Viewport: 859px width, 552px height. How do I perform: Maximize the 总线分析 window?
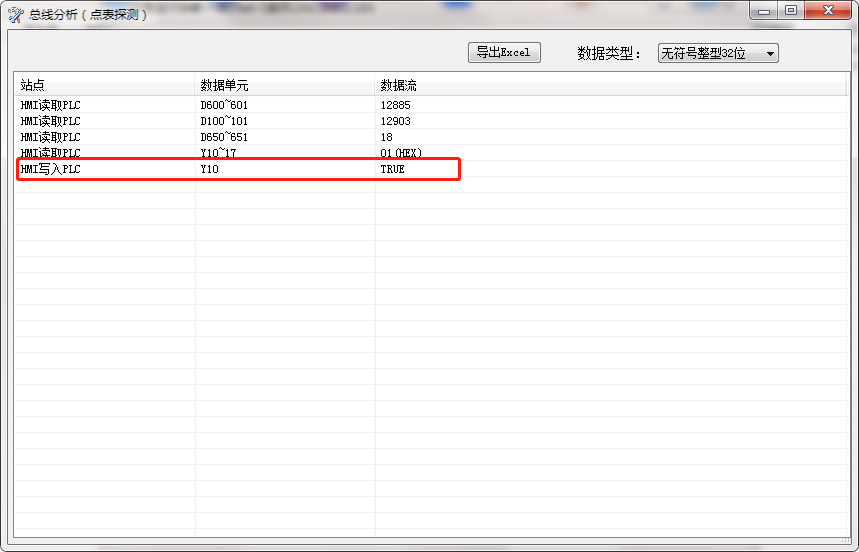(x=791, y=11)
